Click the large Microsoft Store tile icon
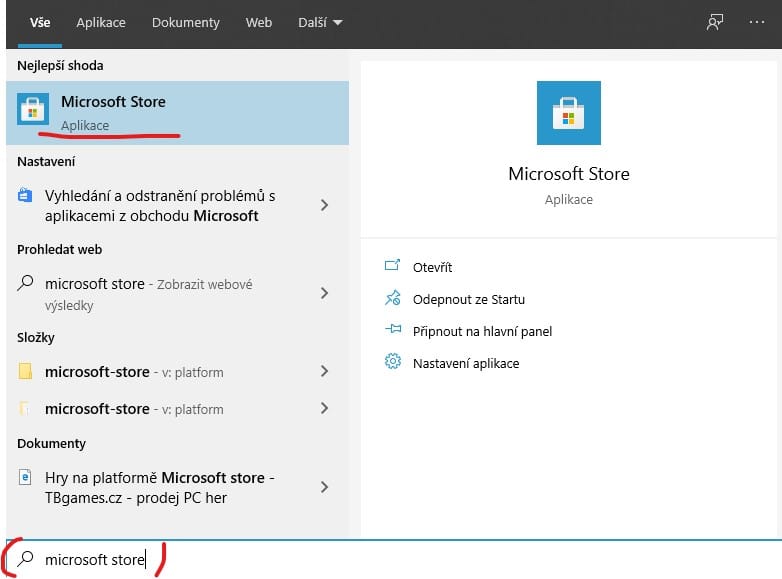The width and height of the screenshot is (782, 579). pos(569,113)
